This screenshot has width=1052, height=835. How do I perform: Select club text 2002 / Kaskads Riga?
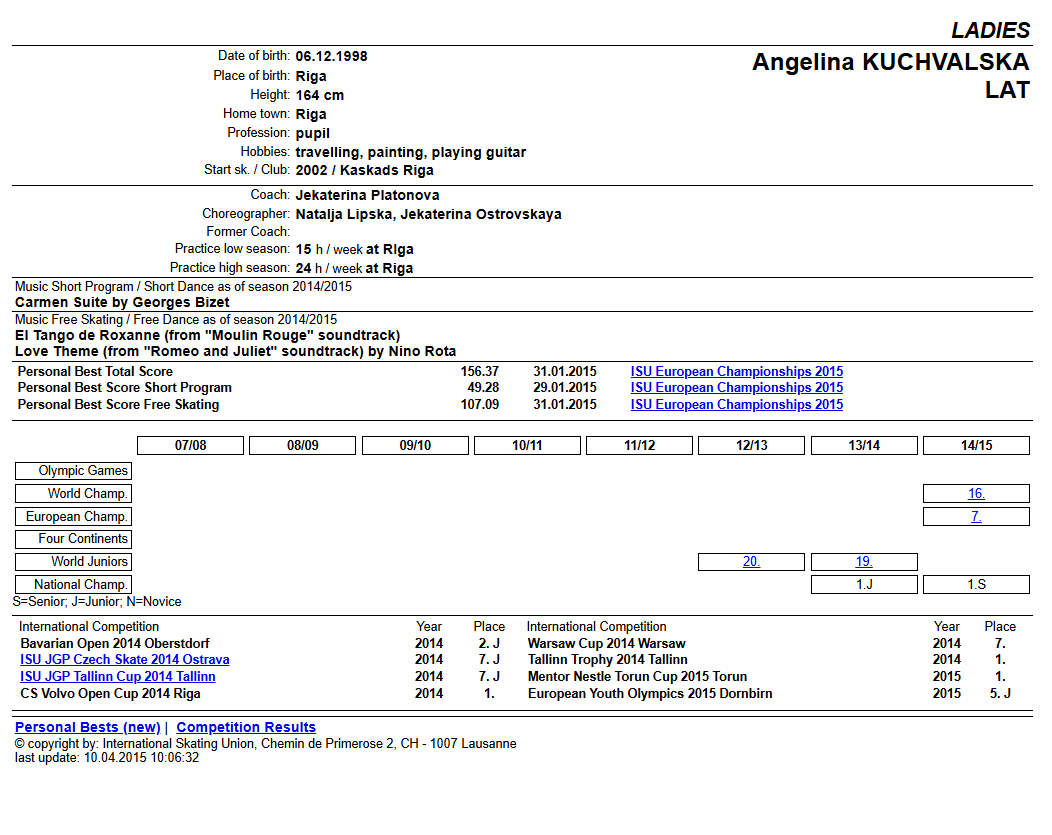[x=364, y=170]
